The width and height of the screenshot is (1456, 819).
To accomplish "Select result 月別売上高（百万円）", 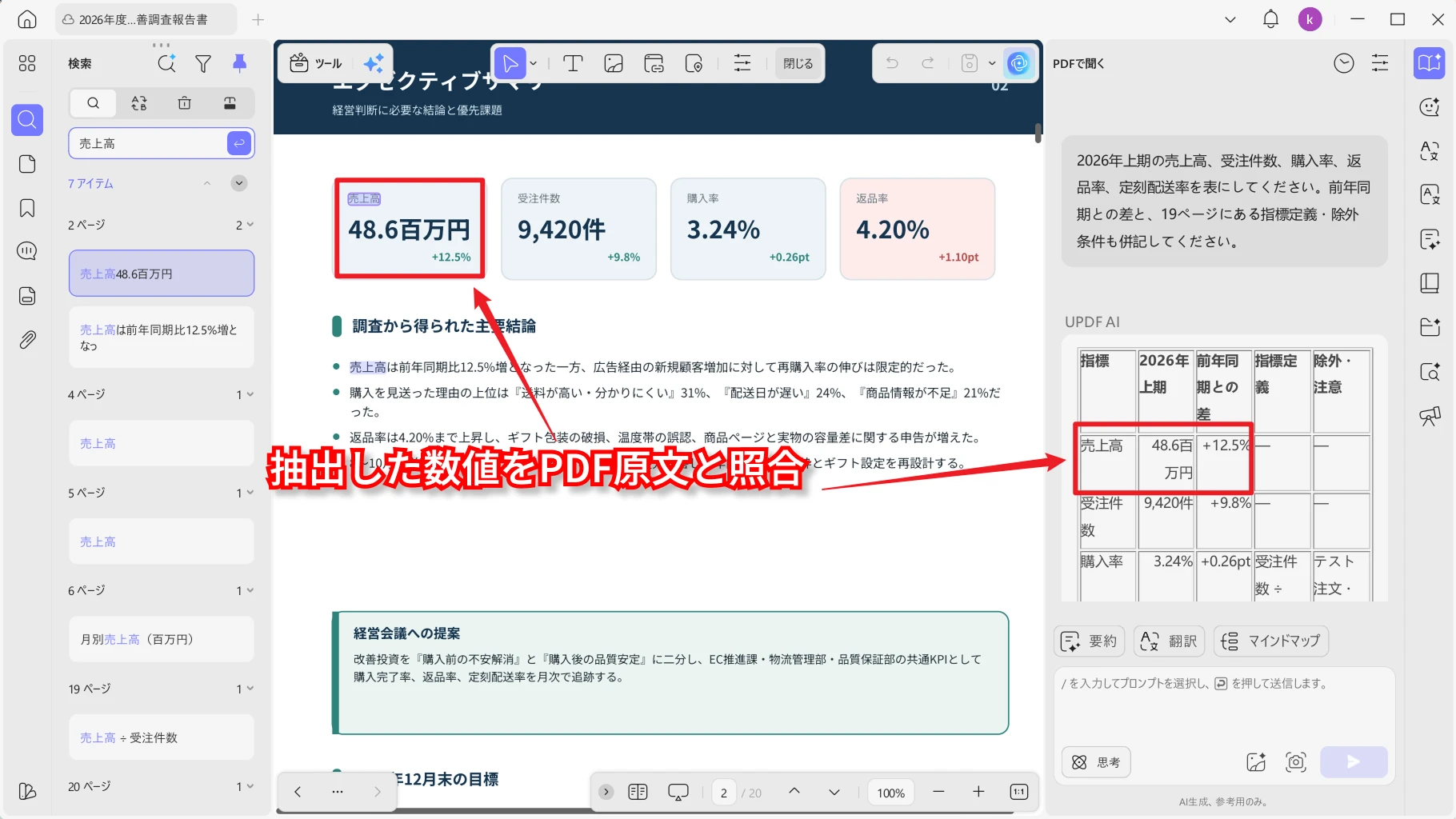I will [162, 639].
